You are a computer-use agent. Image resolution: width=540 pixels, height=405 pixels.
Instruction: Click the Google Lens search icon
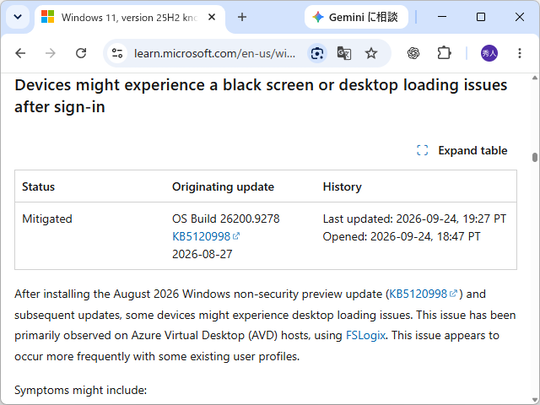click(x=317, y=53)
